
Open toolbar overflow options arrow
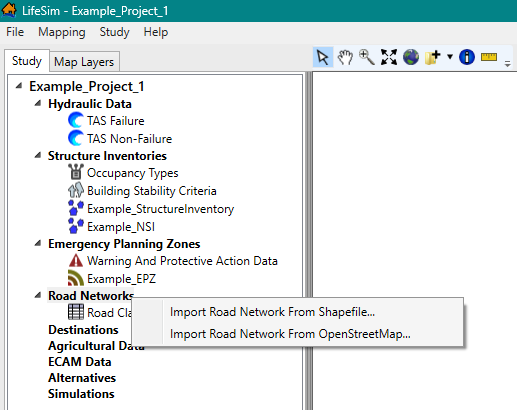507,63
